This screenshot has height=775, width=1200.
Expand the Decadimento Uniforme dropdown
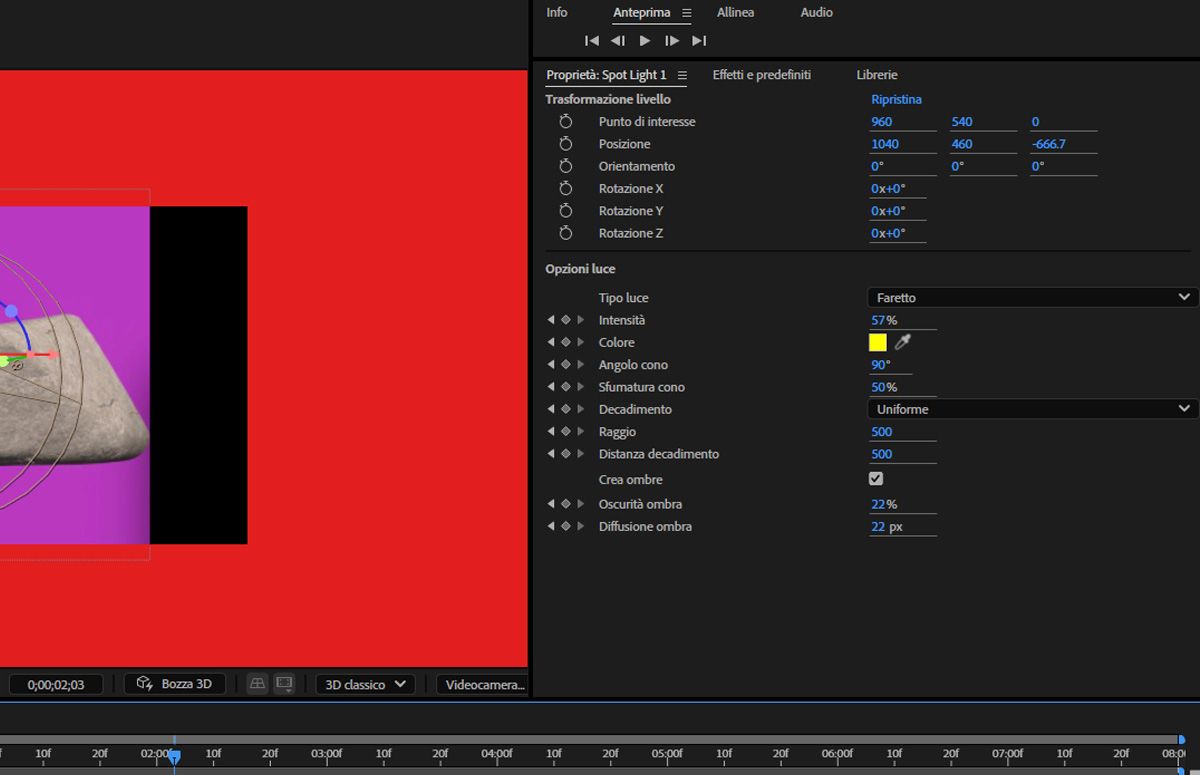pyautogui.click(x=1030, y=409)
